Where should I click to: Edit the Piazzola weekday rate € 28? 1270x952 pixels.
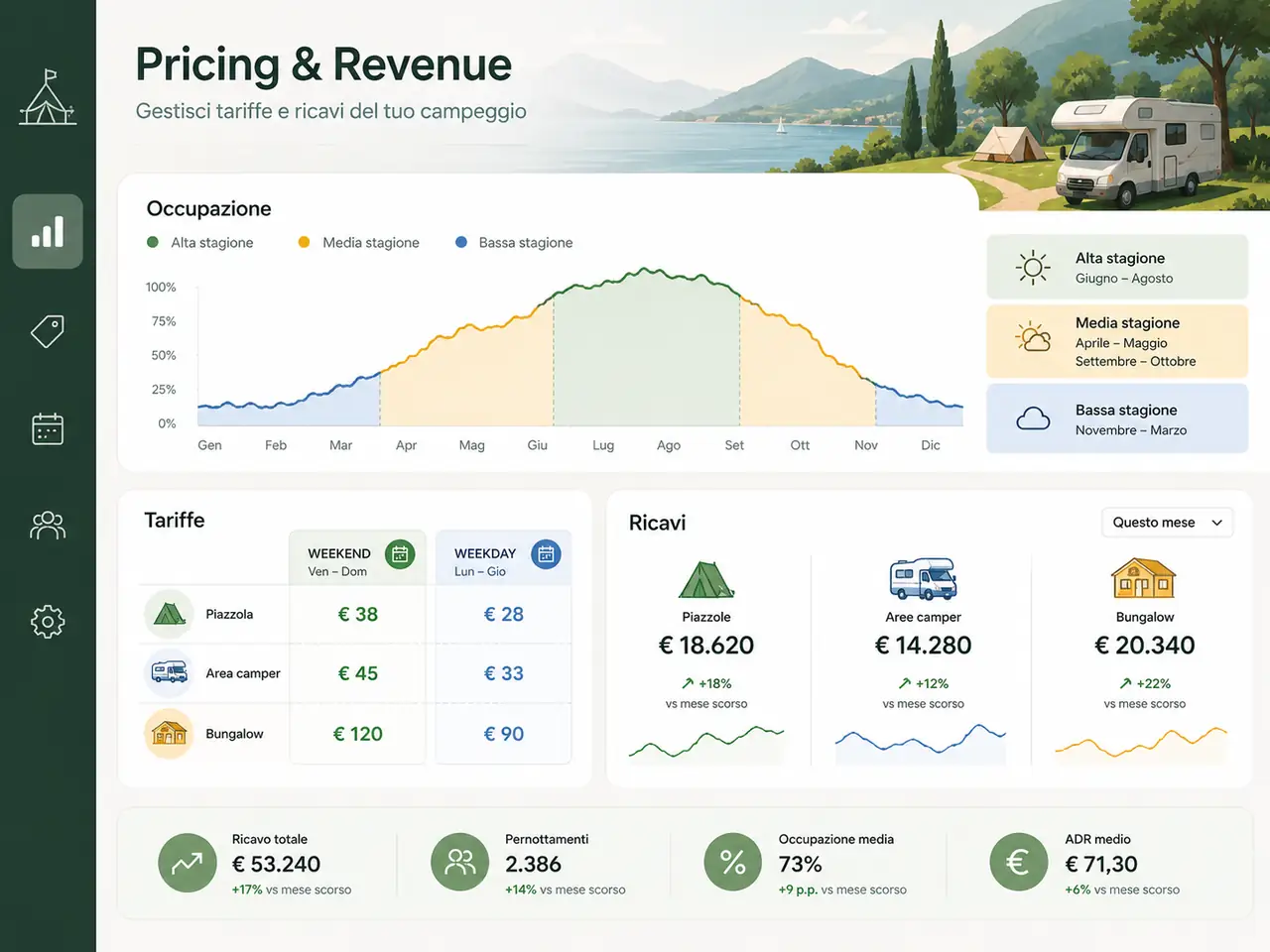tap(504, 615)
